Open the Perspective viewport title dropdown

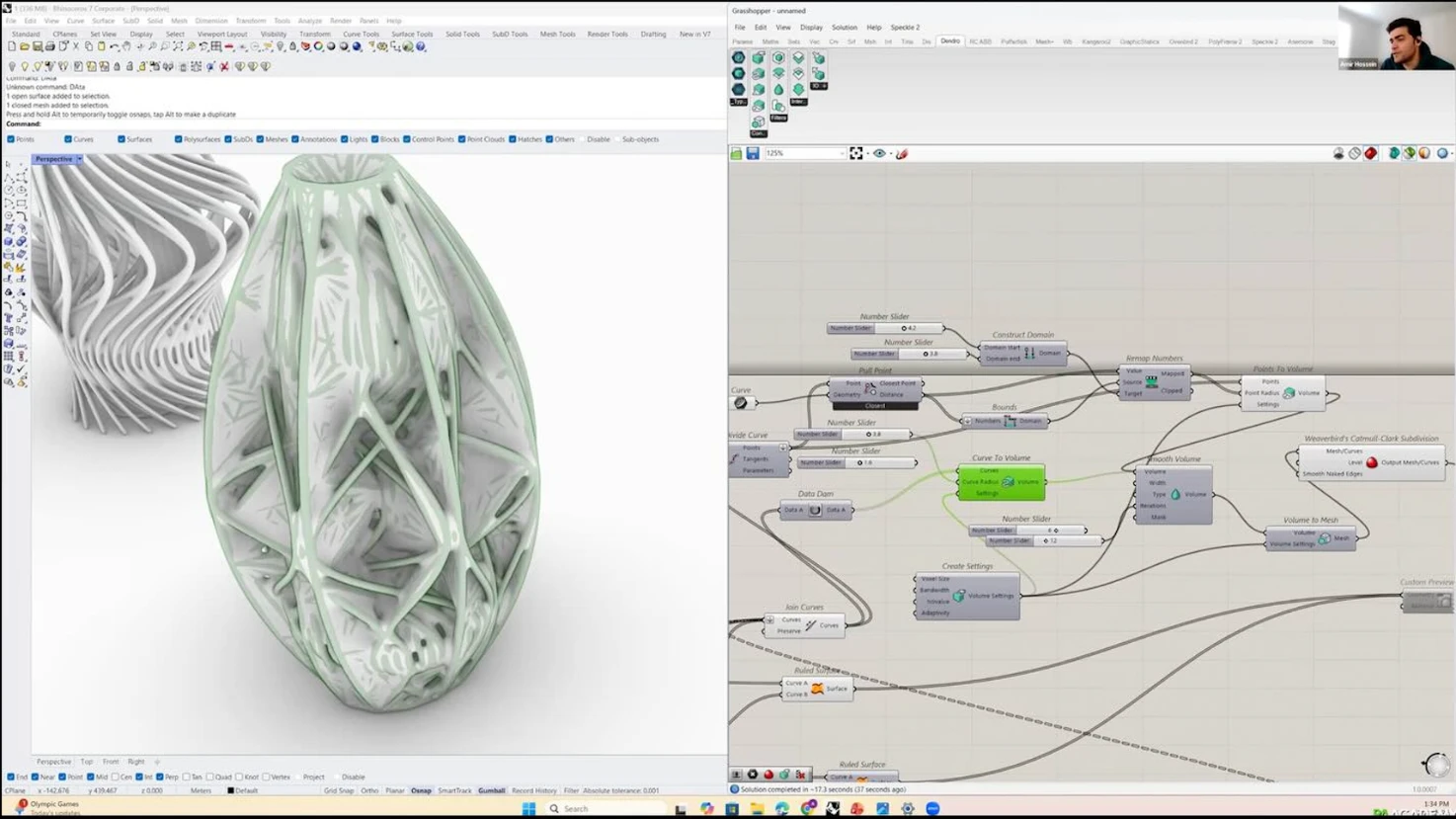tap(79, 159)
